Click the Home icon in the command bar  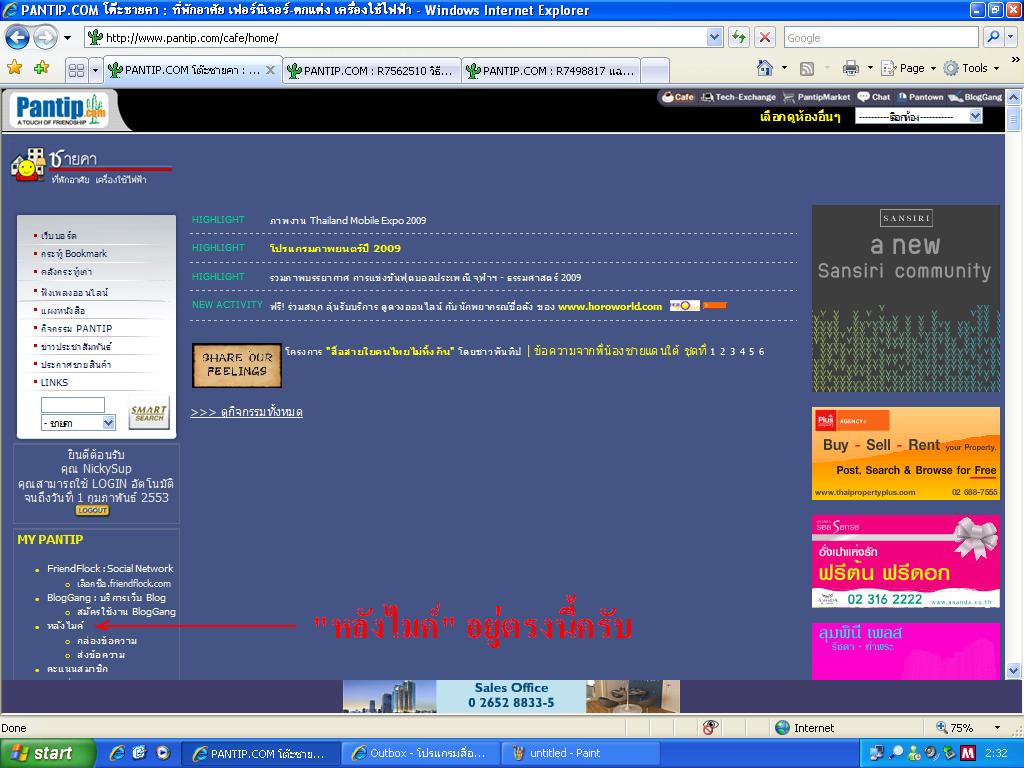click(765, 68)
